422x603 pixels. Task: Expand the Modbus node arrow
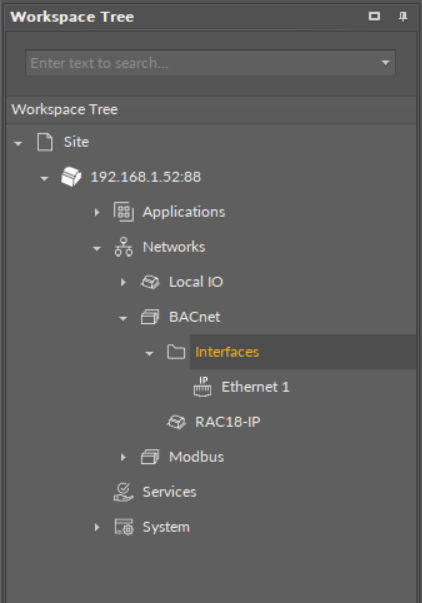123,457
